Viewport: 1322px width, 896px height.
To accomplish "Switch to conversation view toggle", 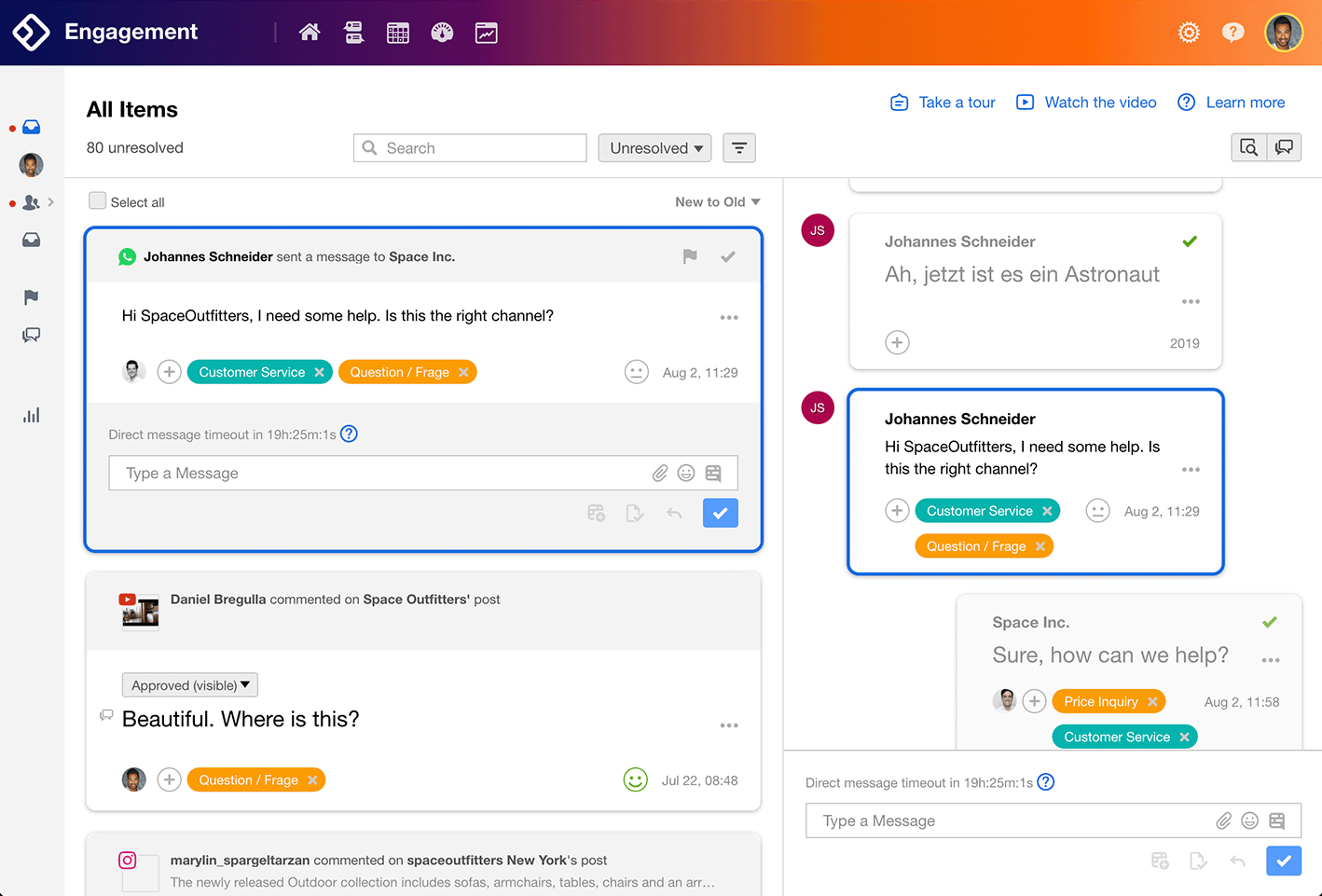I will (1284, 147).
